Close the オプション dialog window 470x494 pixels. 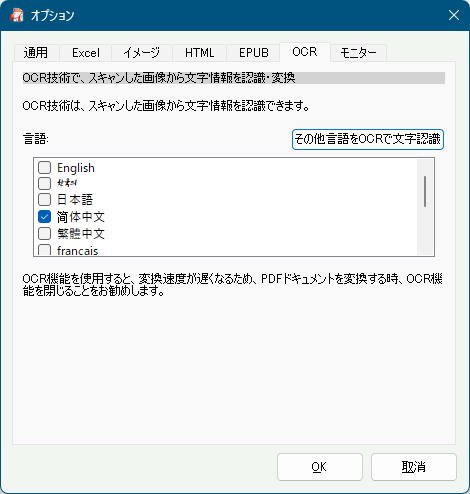click(454, 15)
